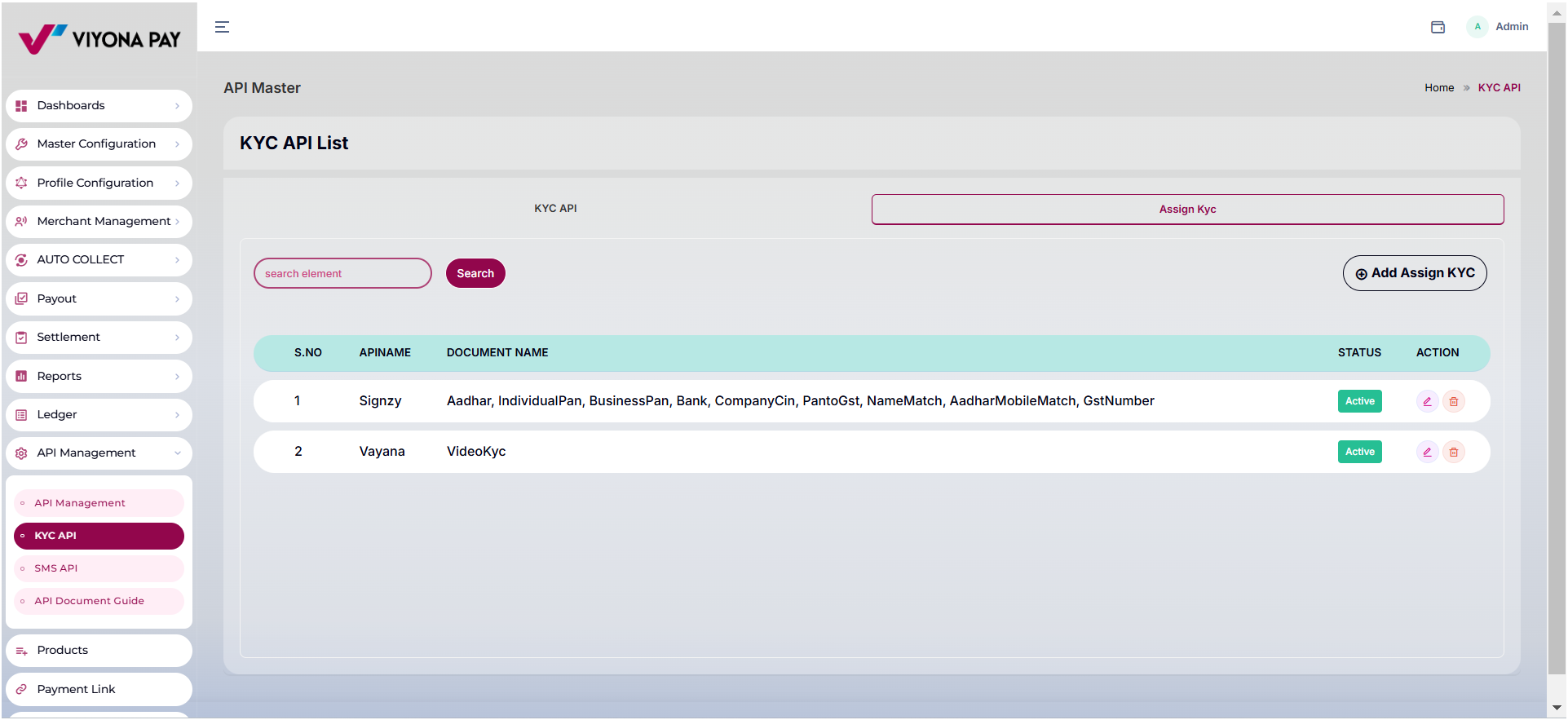Image resolution: width=1568 pixels, height=720 pixels.
Task: Open API Management submenu item
Action: 99,503
